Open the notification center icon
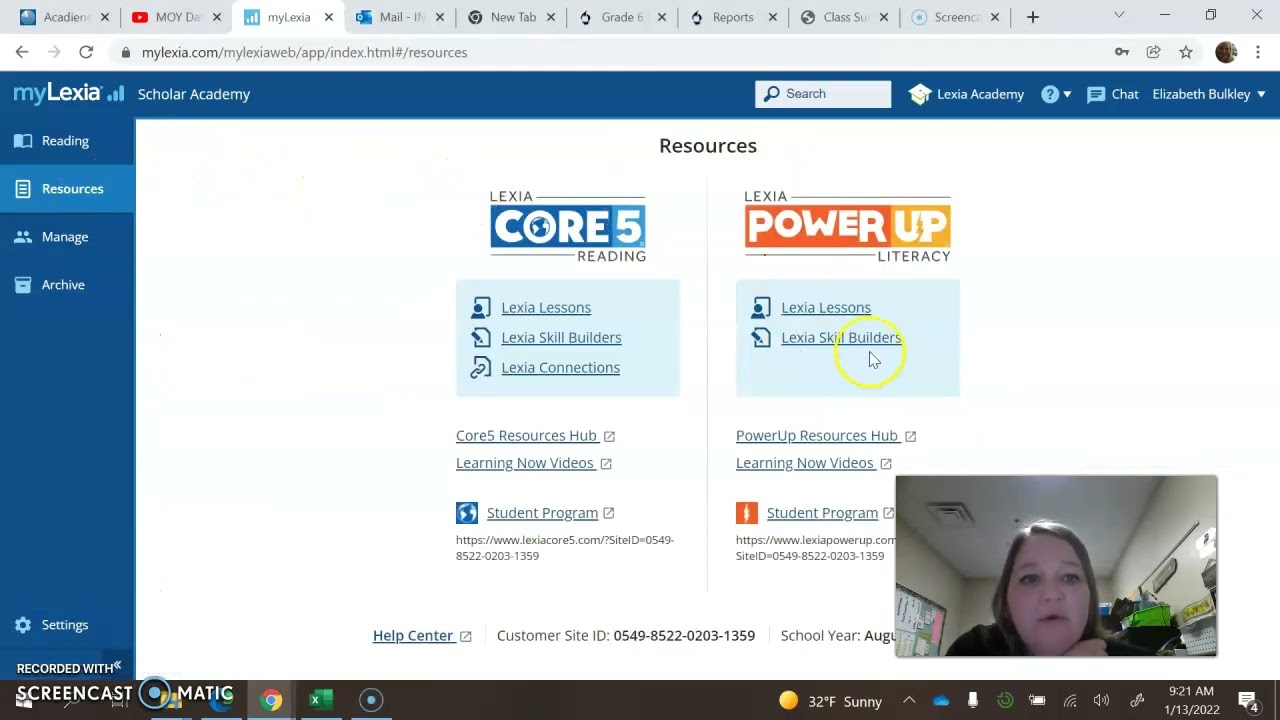1280x720 pixels. [x=1248, y=701]
